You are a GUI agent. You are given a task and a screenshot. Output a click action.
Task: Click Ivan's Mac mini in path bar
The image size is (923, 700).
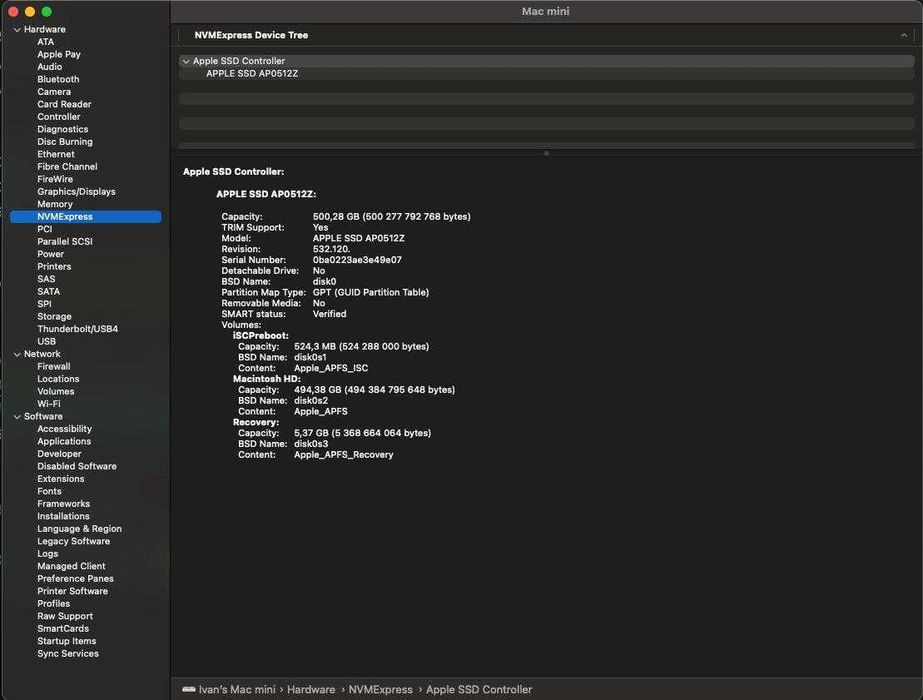click(x=237, y=689)
